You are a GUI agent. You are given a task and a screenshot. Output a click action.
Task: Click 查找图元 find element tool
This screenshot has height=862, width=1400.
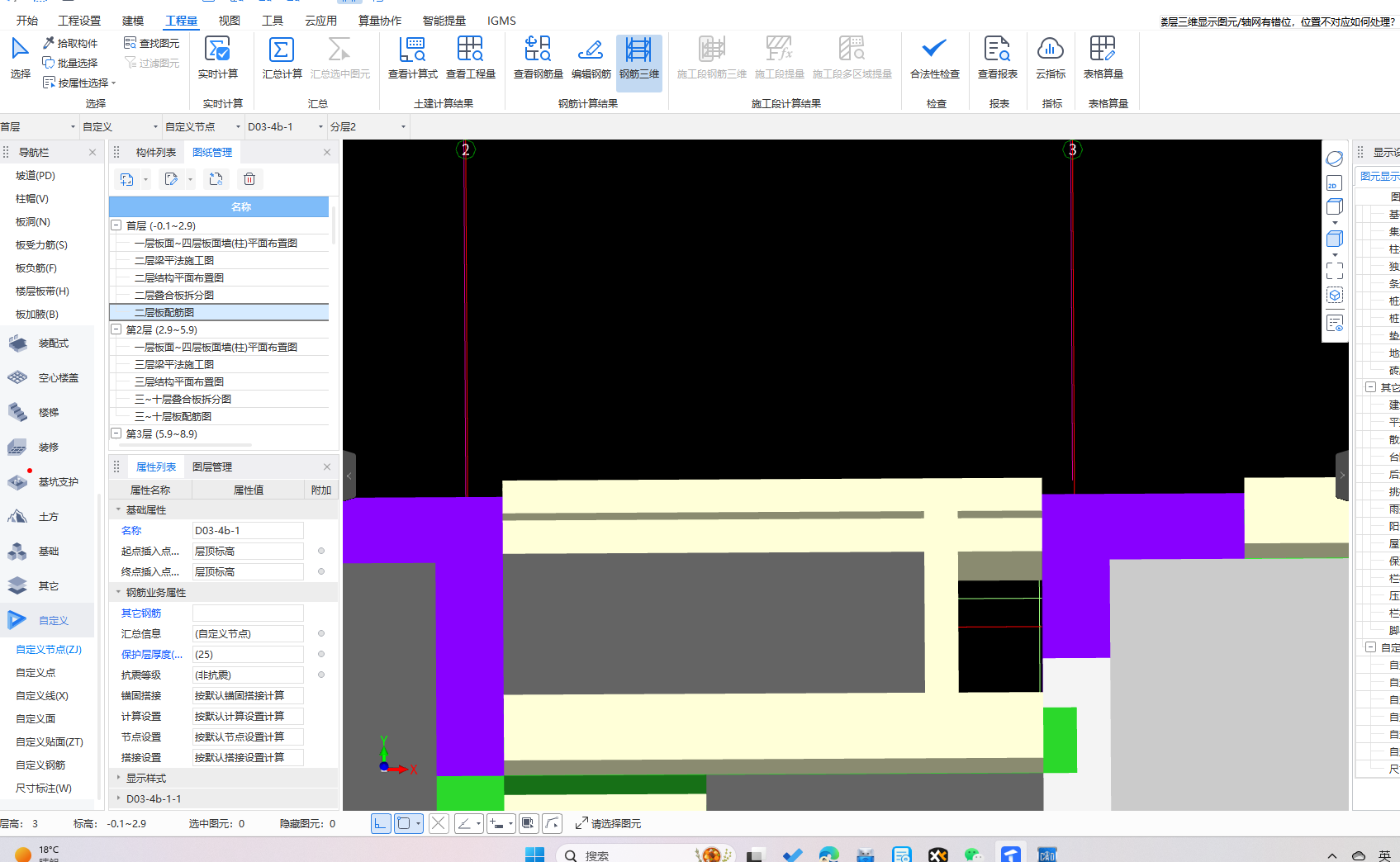[x=151, y=43]
